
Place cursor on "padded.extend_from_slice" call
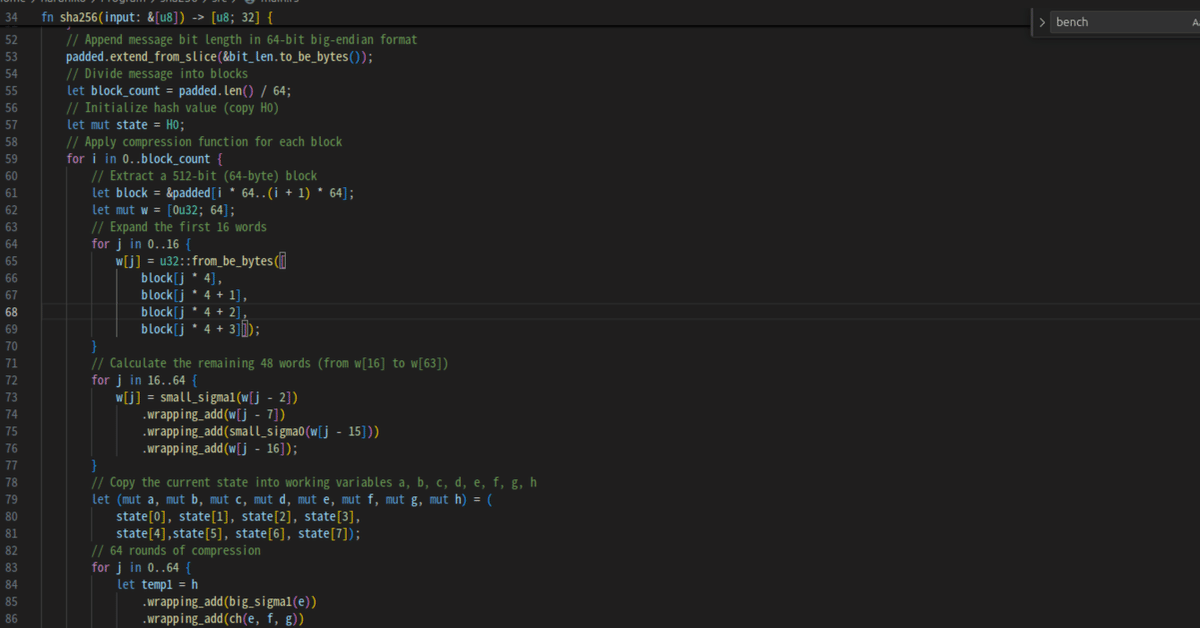(x=220, y=57)
